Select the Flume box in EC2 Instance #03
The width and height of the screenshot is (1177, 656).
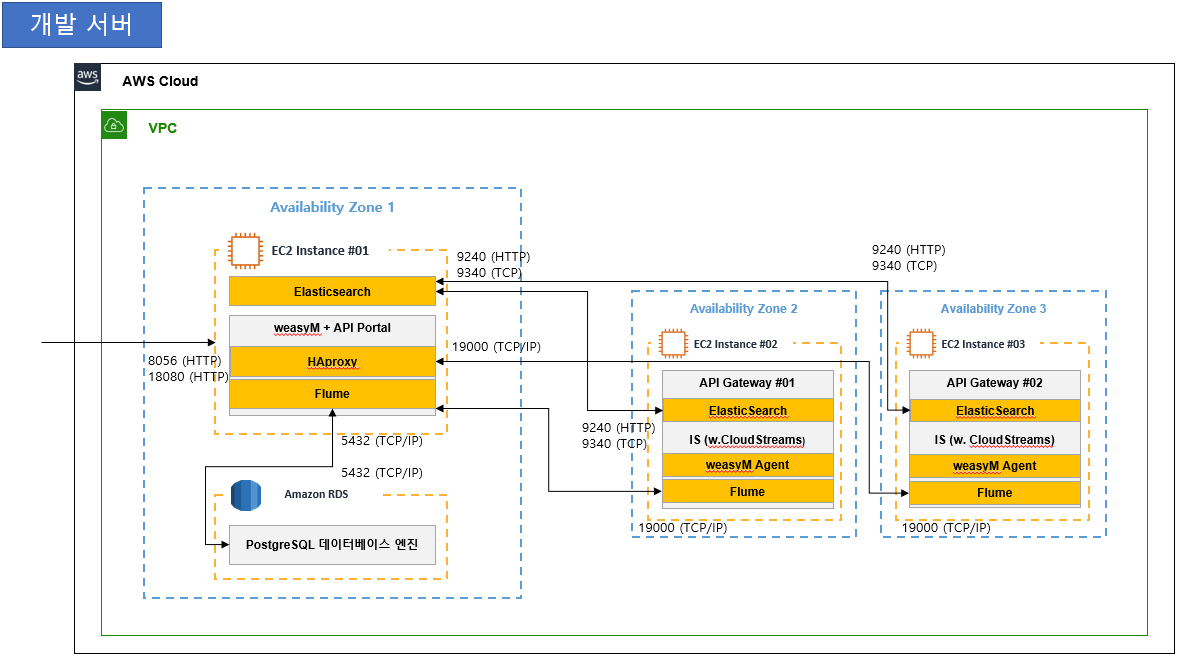pyautogui.click(x=994, y=493)
